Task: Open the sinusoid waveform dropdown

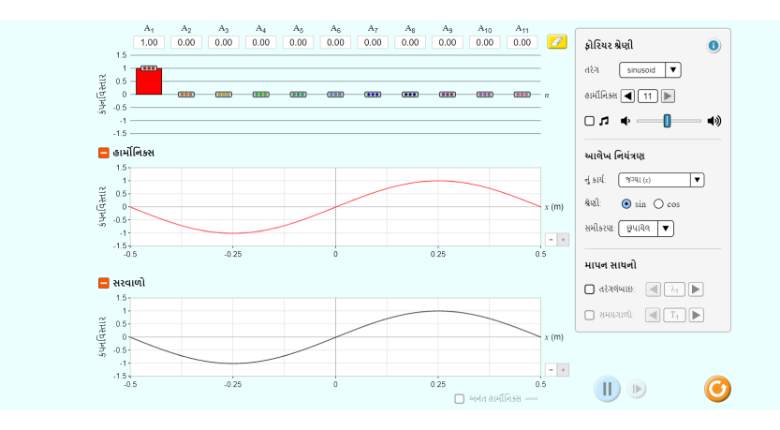Action: tap(649, 70)
